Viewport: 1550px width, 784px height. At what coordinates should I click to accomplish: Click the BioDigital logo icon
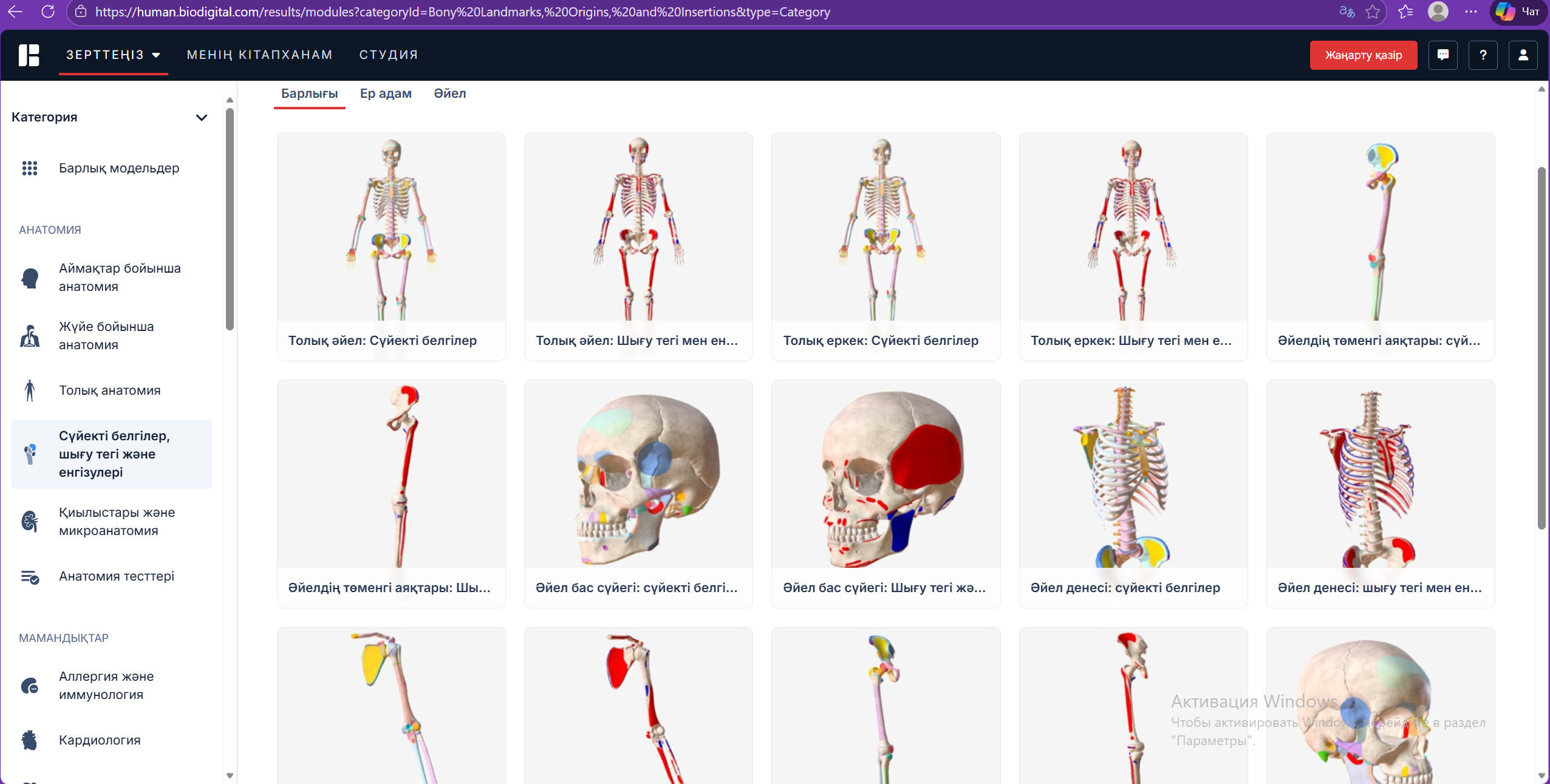pos(29,55)
